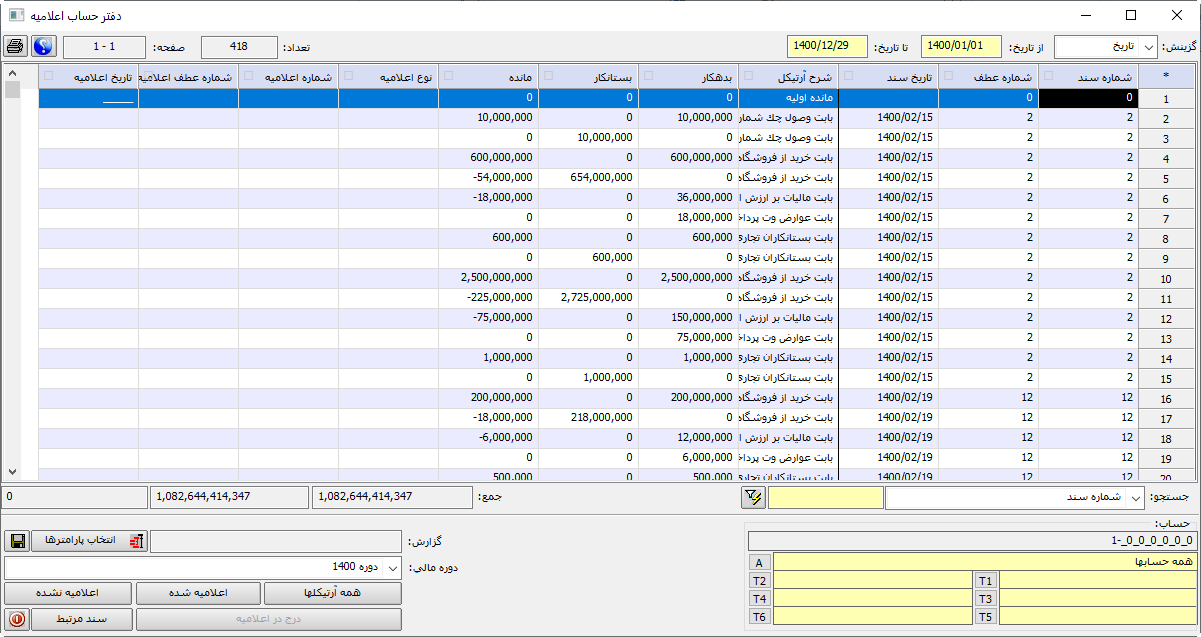Open help with the blue question-mark icon

[x=44, y=46]
